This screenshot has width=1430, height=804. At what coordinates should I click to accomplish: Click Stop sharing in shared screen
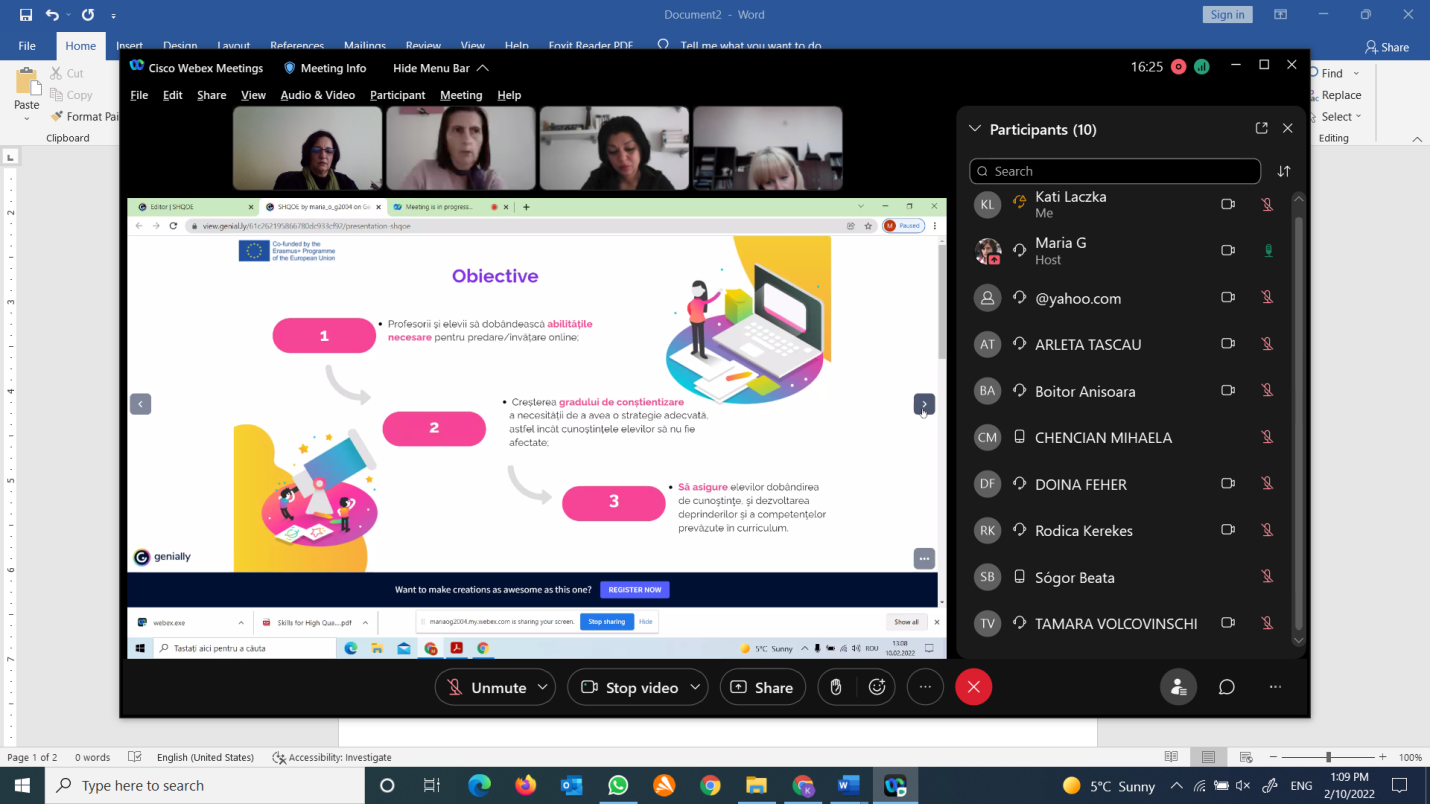[607, 622]
